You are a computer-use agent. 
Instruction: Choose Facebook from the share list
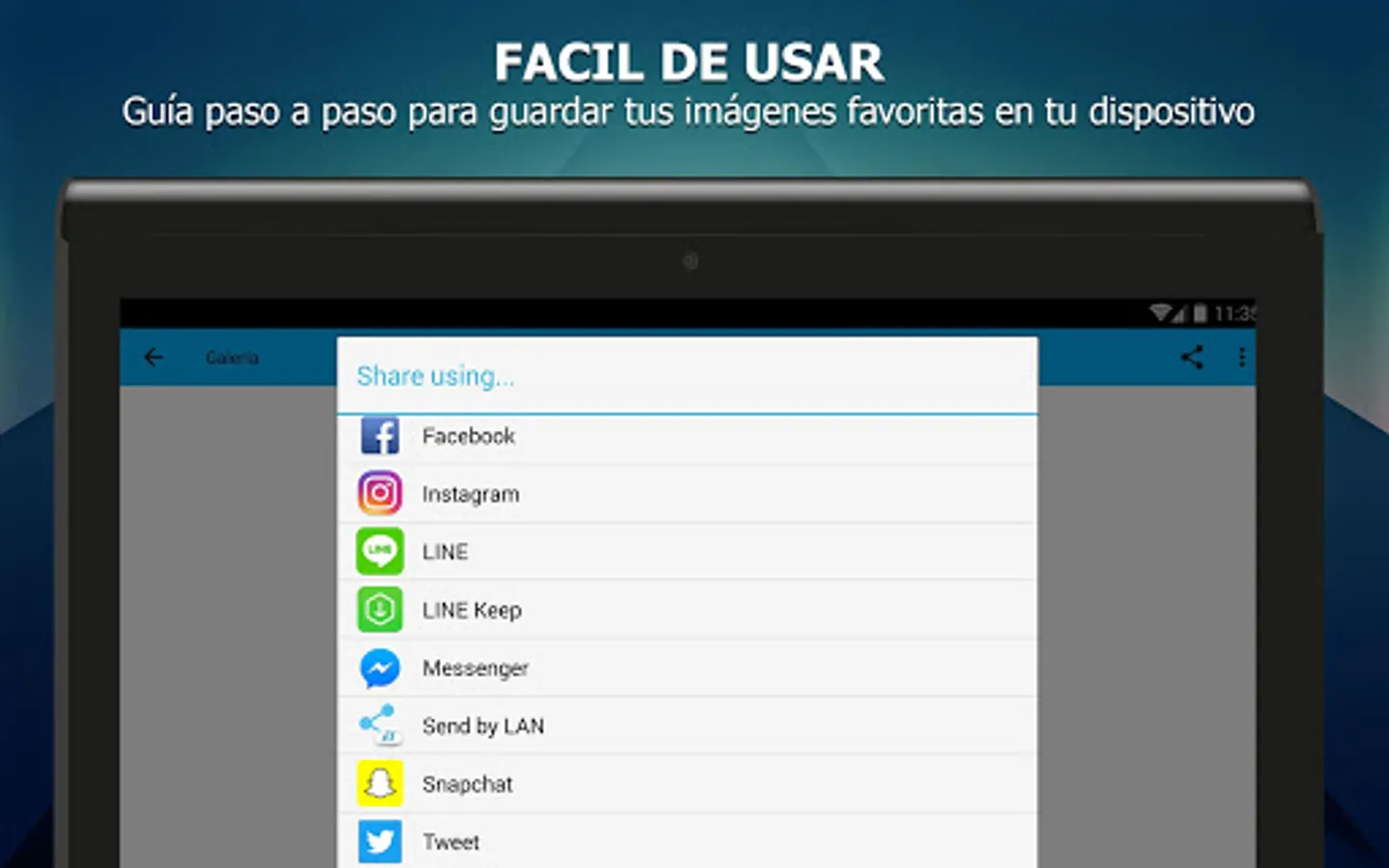tap(688, 437)
